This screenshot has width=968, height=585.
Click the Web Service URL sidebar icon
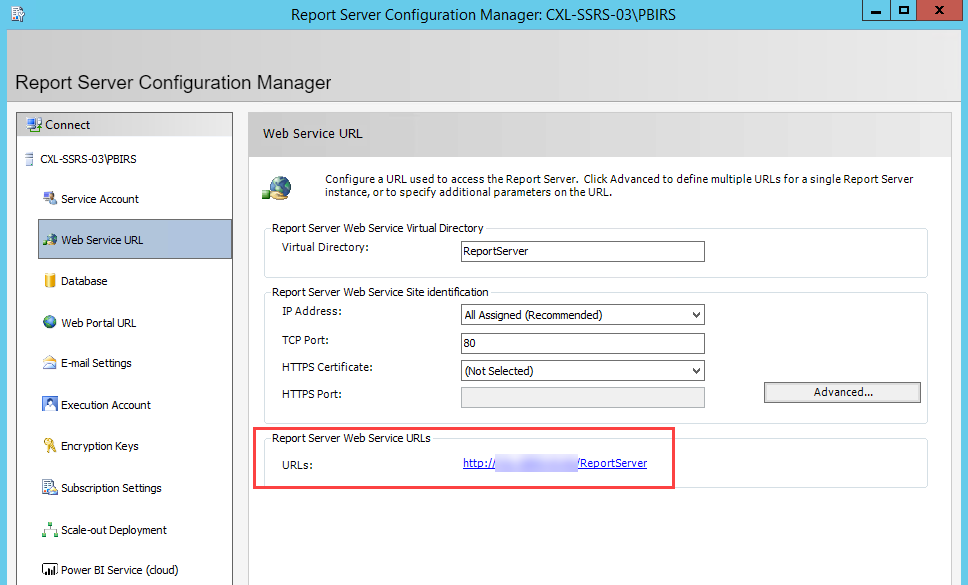[50, 239]
